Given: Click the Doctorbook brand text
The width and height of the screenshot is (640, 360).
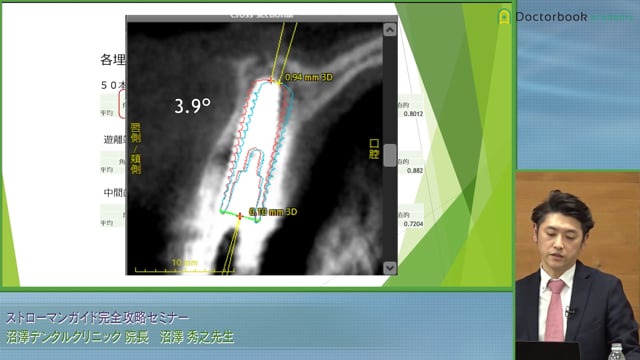Looking at the screenshot, I should pos(551,17).
